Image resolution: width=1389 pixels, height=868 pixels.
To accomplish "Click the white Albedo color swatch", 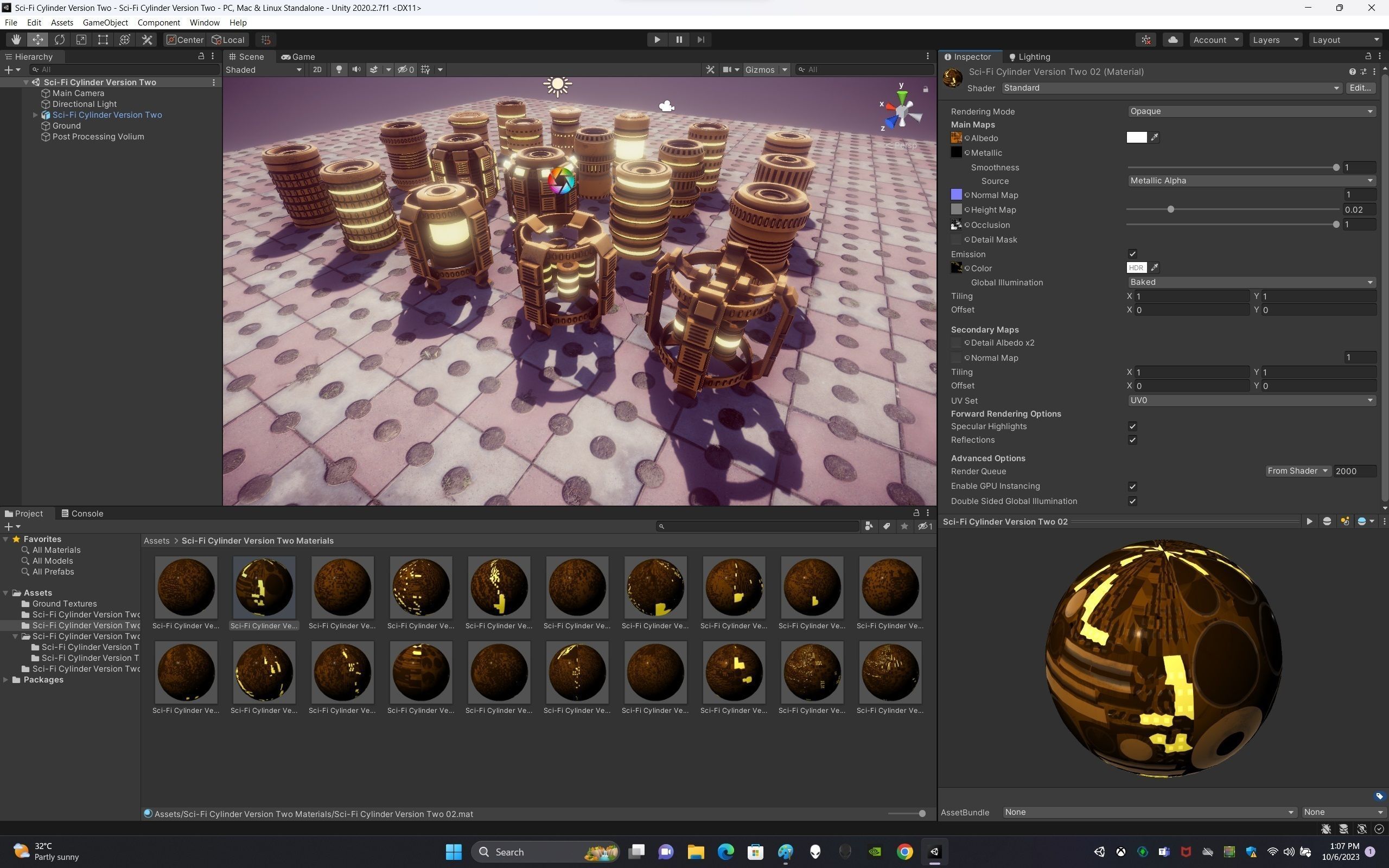I will (1136, 138).
